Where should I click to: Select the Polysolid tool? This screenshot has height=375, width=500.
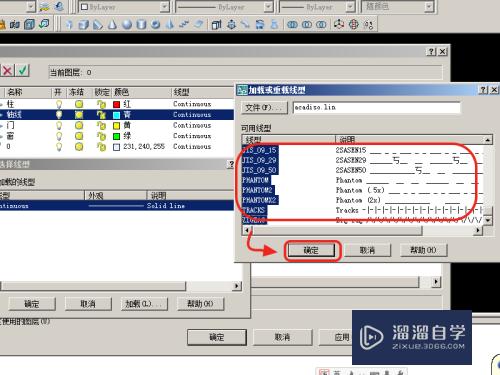pyautogui.click(x=69, y=24)
